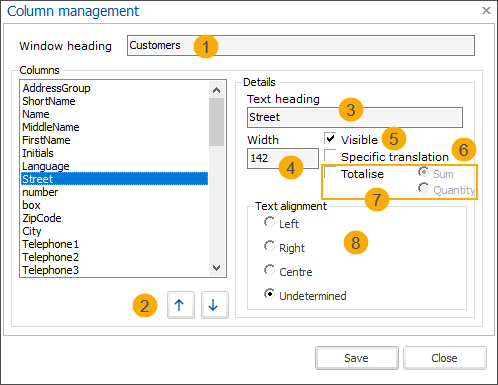498x385 pixels.
Task: Click the columns list scrollbar thumb
Action: [x=217, y=122]
